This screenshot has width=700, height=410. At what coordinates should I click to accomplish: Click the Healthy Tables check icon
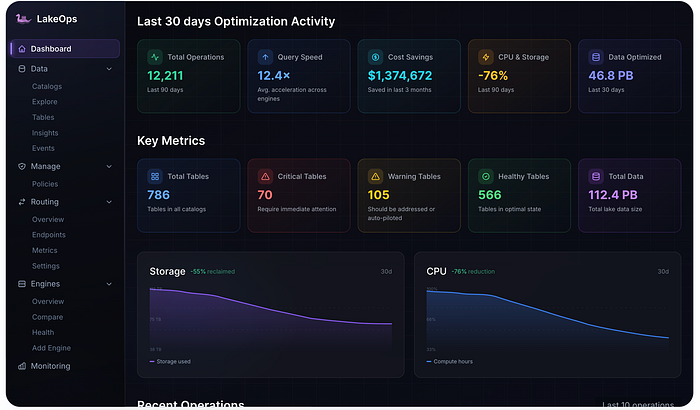486,176
